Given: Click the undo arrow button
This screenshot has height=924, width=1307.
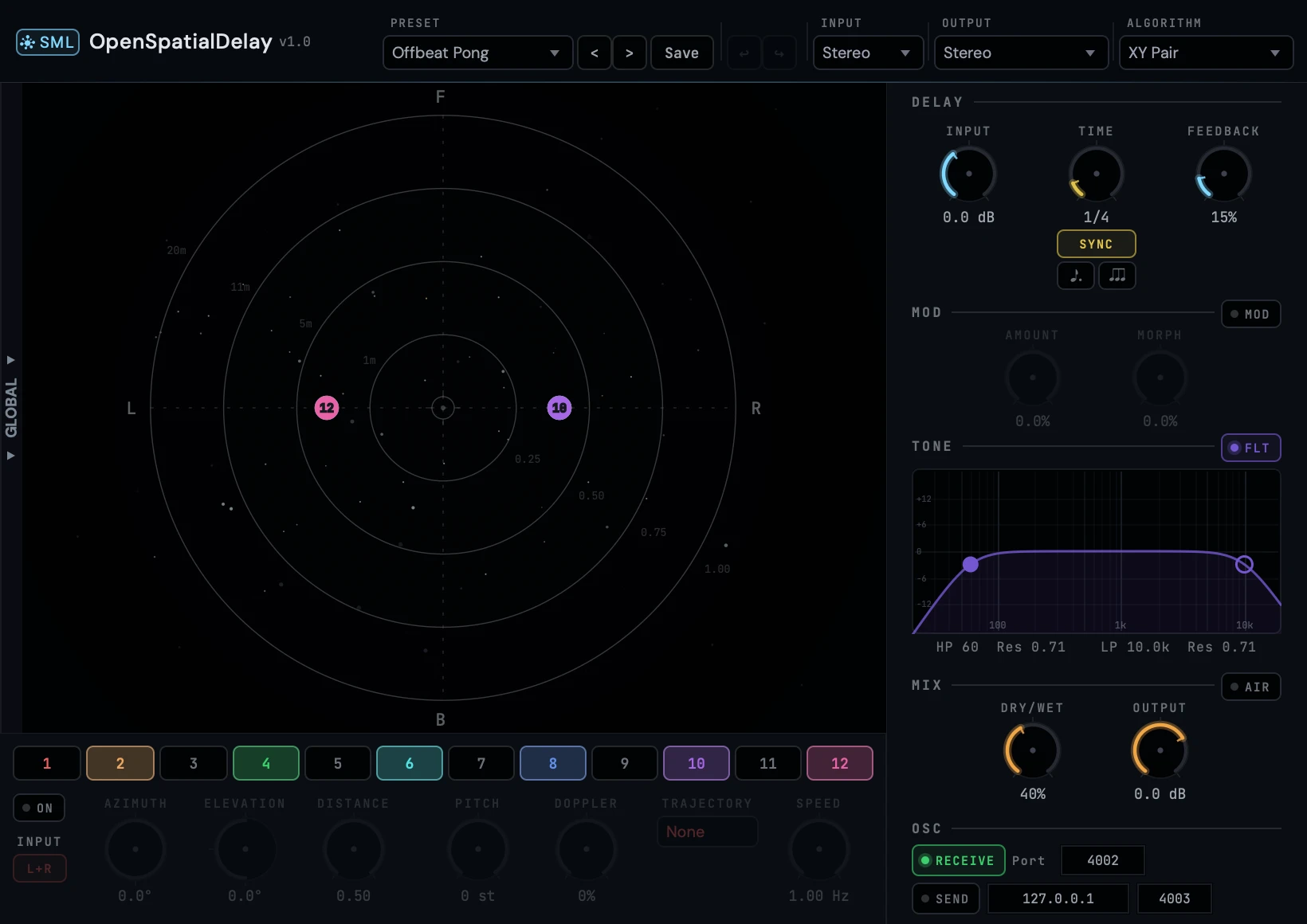Looking at the screenshot, I should coord(744,53).
